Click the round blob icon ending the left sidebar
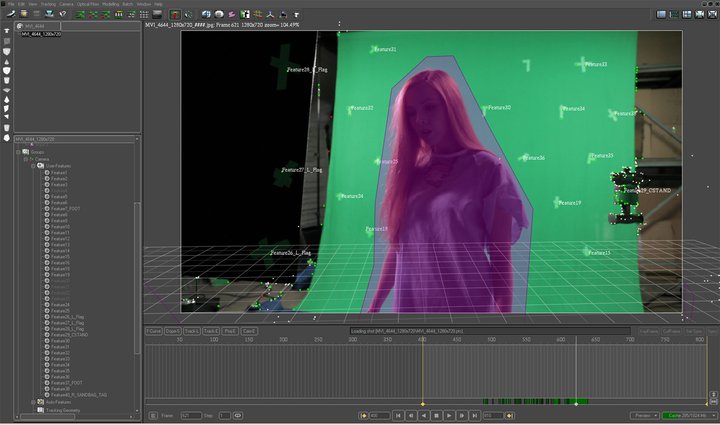The image size is (720, 425). coord(6,138)
